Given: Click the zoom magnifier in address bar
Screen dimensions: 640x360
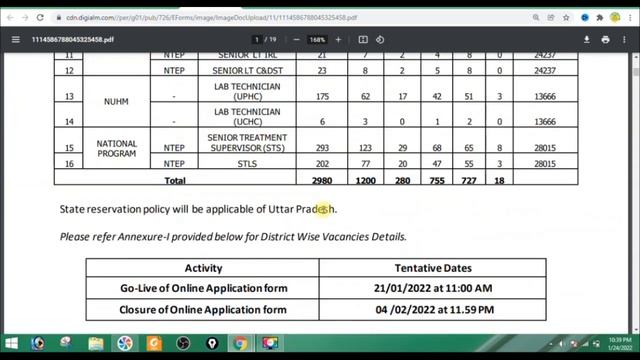Looking at the screenshot, I should (536, 18).
